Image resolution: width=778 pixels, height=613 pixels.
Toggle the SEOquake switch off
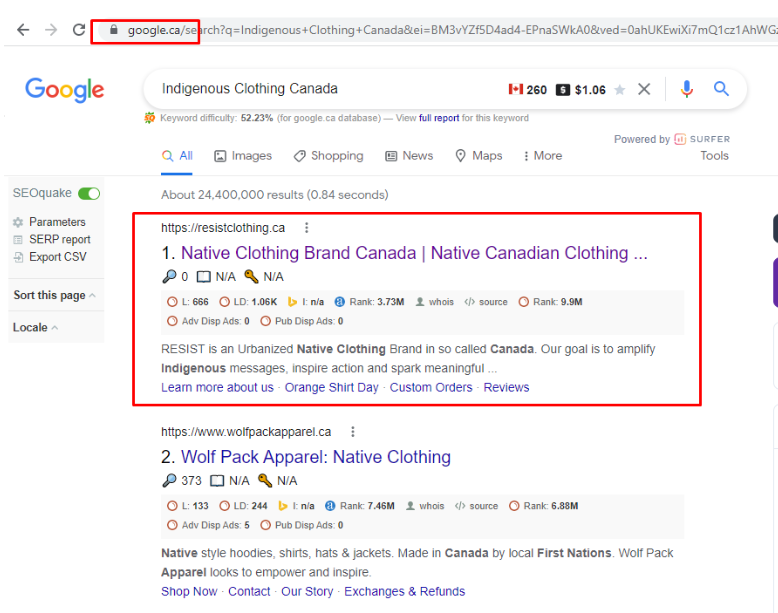[x=89, y=194]
